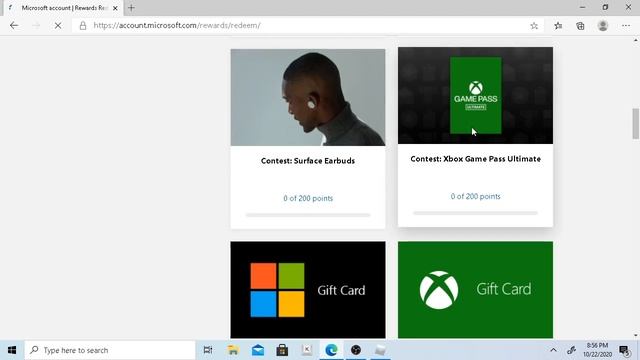
Task: Select the Microsoft account Rewards tab
Action: pos(62,8)
